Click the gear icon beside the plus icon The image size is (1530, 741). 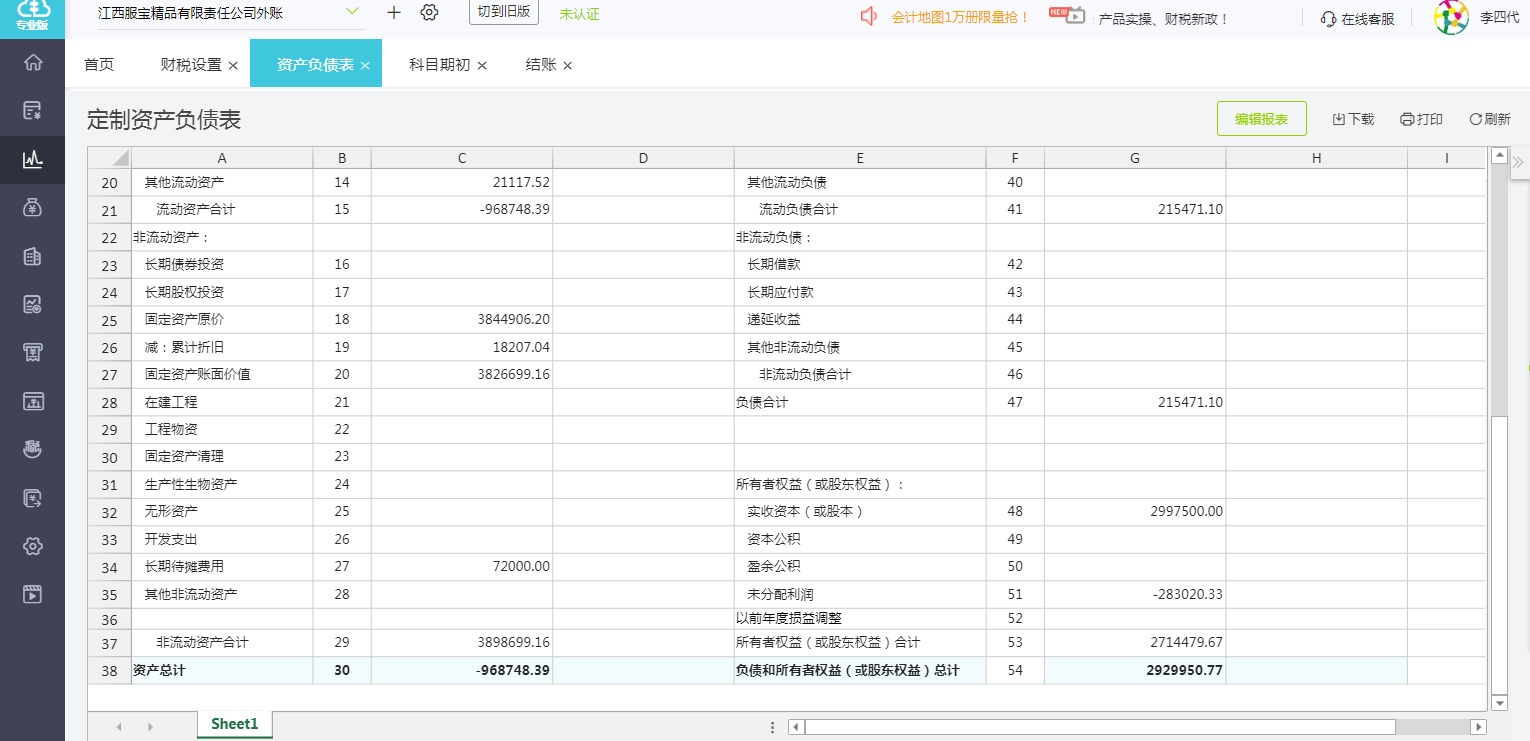[x=429, y=13]
